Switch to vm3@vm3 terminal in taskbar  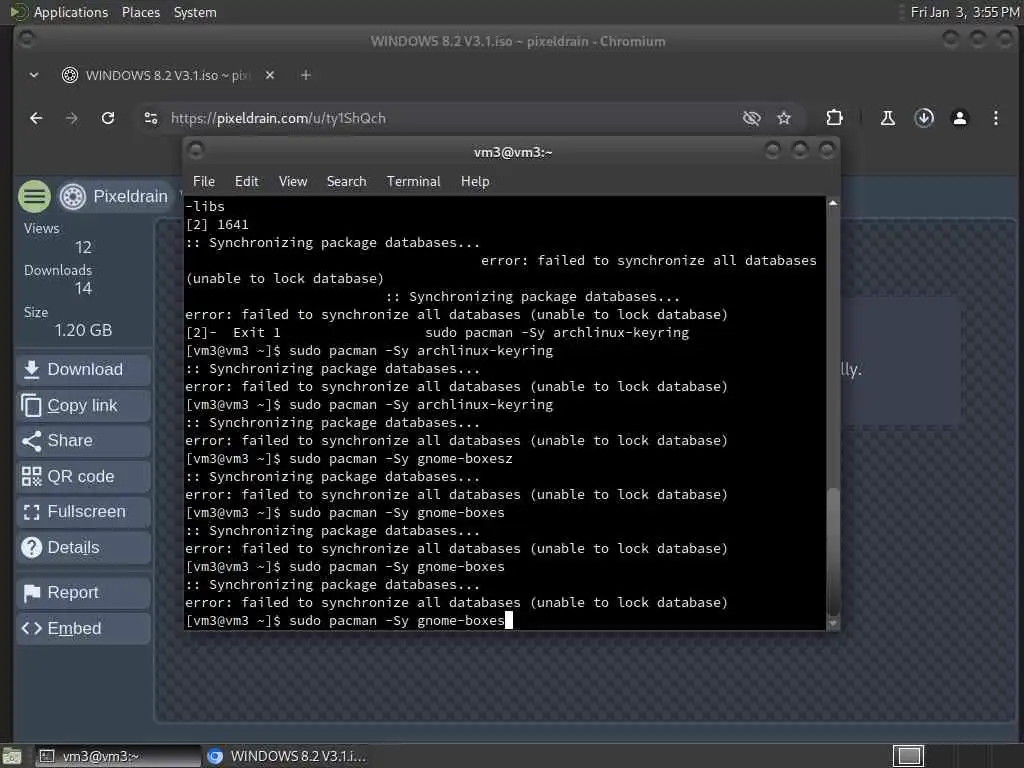pyautogui.click(x=118, y=756)
